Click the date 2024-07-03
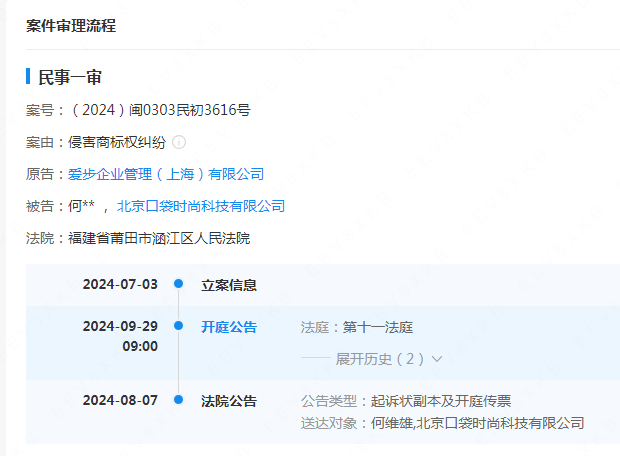The width and height of the screenshot is (620, 456). 120,284
